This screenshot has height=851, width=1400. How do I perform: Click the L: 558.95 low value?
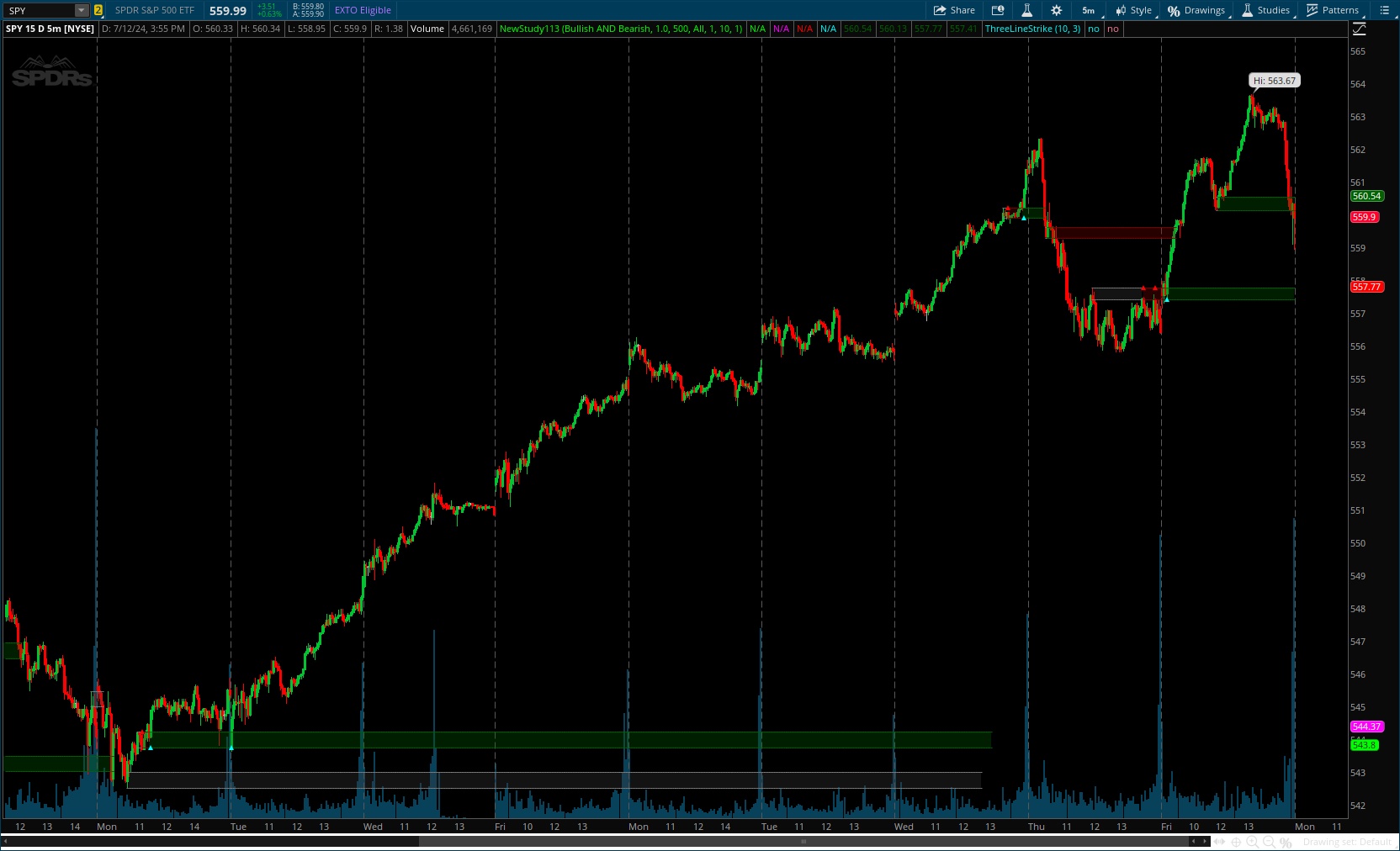pyautogui.click(x=306, y=29)
